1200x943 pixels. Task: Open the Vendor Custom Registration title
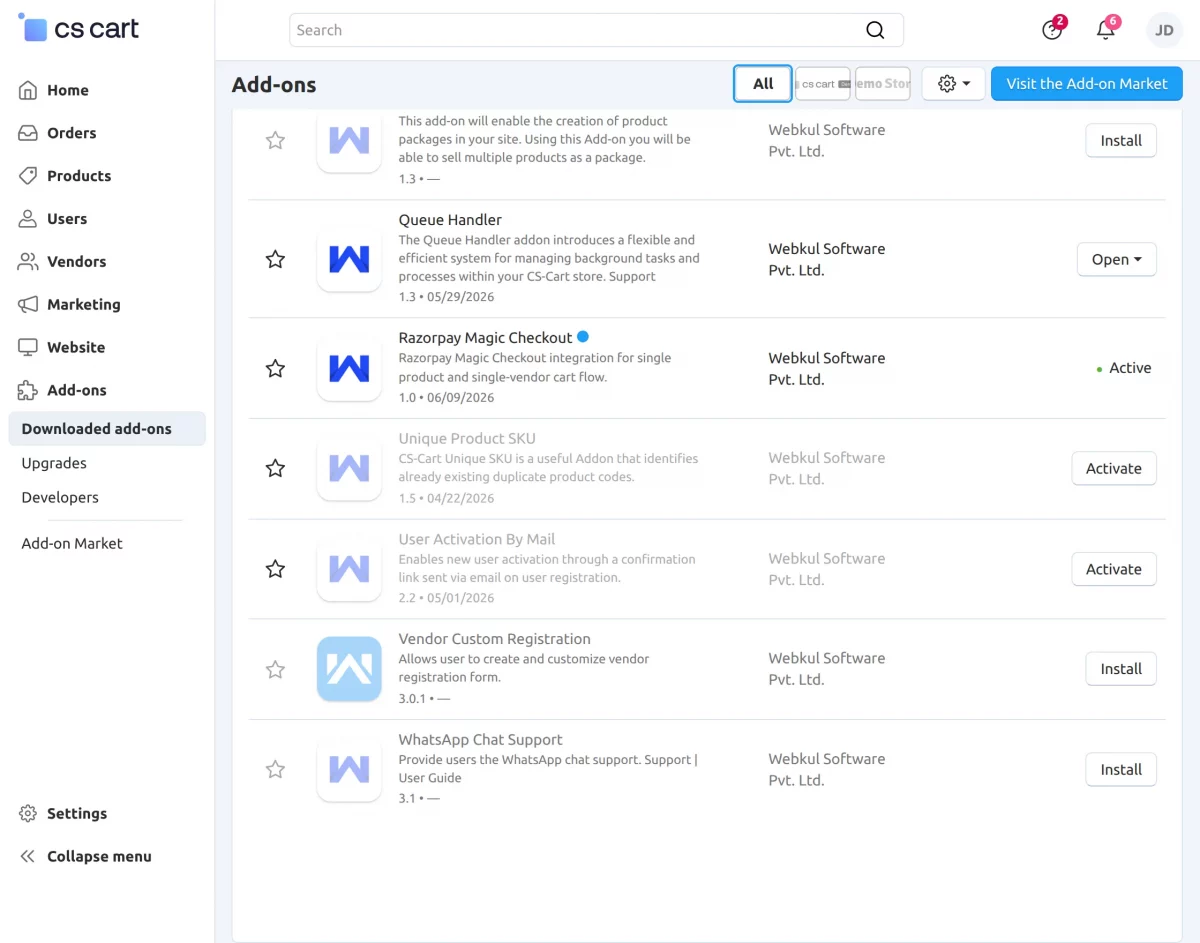point(494,640)
